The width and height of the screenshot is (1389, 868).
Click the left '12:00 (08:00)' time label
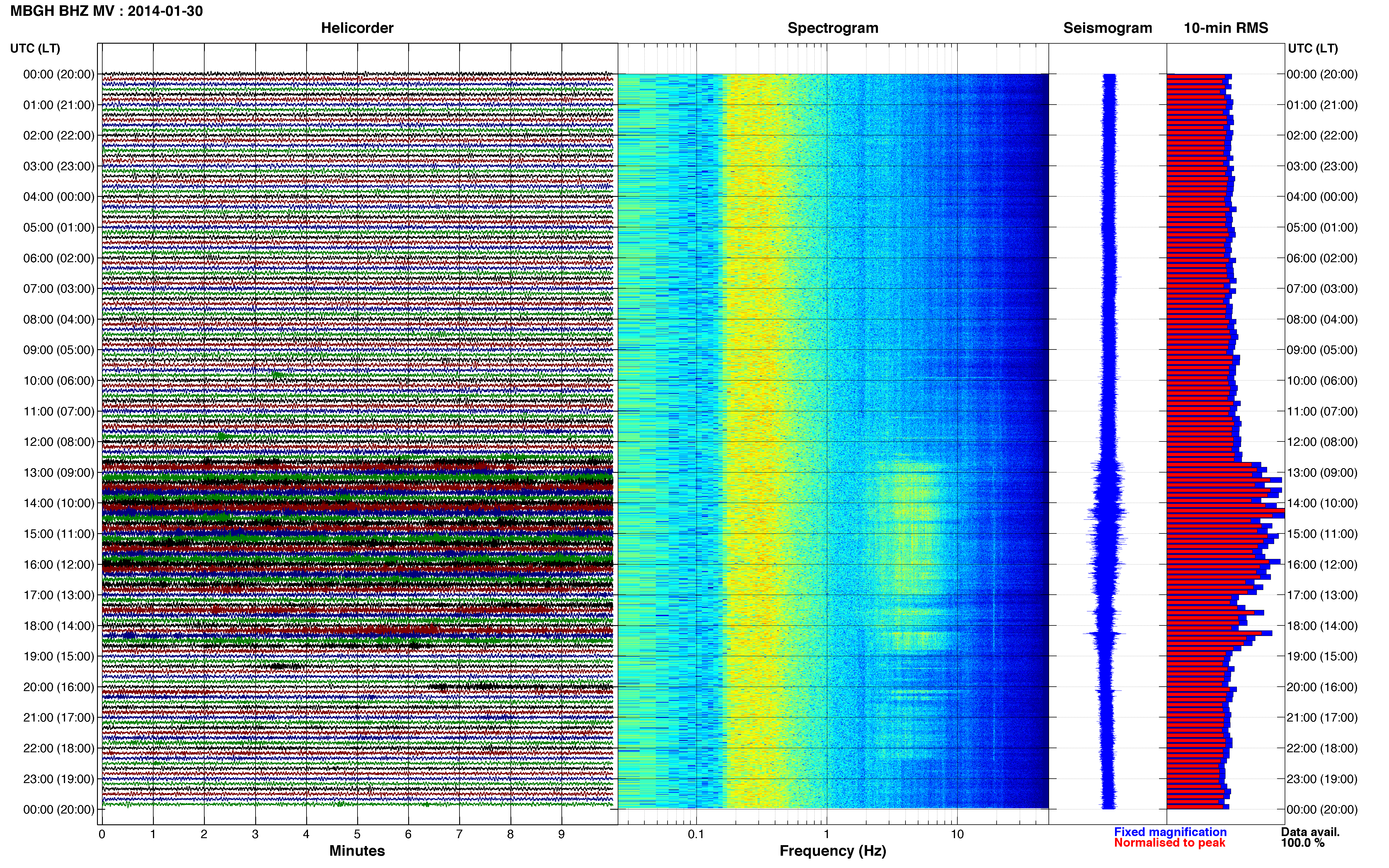pos(59,442)
